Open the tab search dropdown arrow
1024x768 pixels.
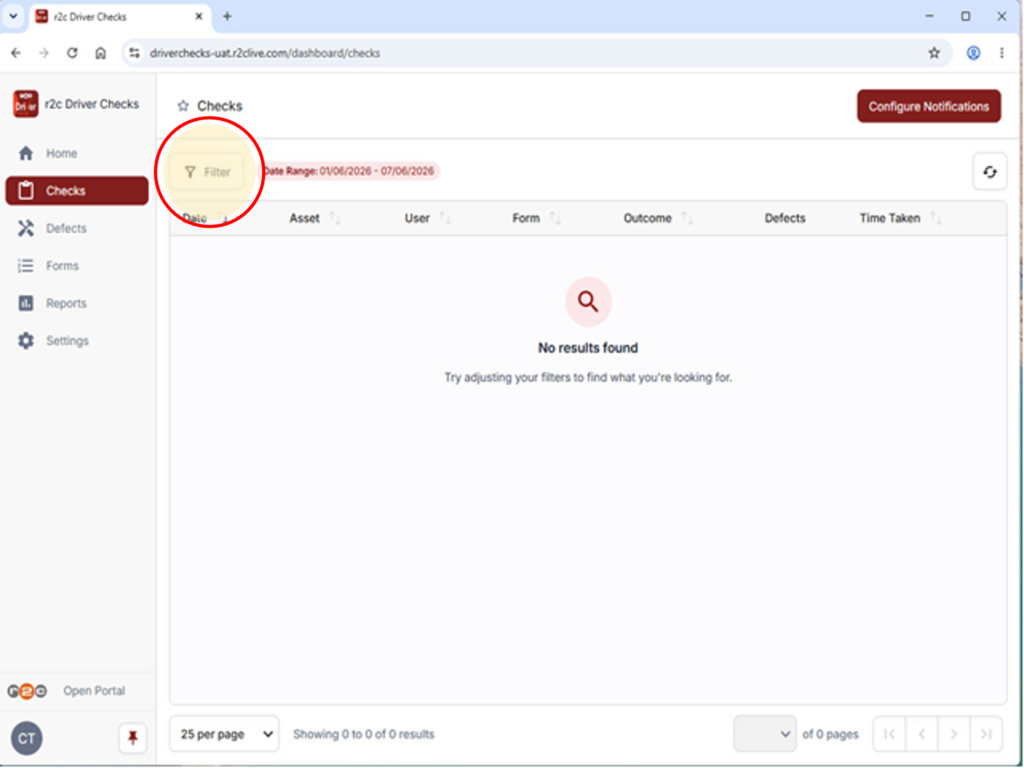coord(13,16)
